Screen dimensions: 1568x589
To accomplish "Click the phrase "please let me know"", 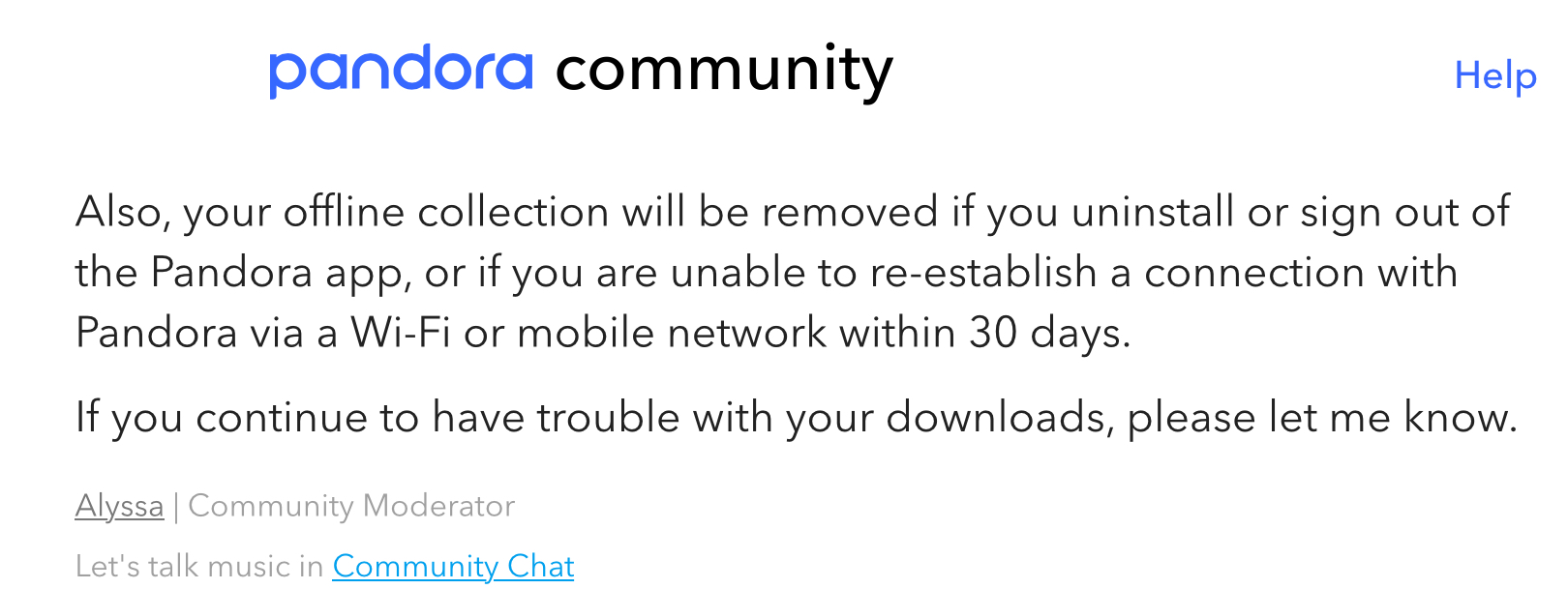I will point(1321,418).
